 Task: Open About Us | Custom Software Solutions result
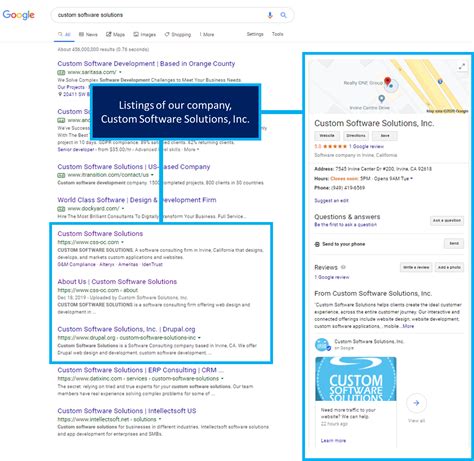click(x=117, y=282)
